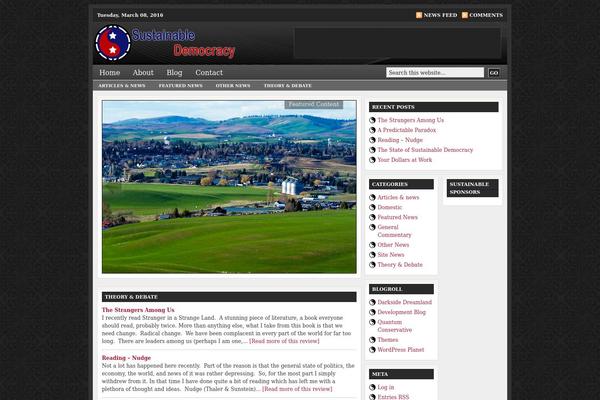This screenshot has width=600, height=400.
Task: Select Articles & News in sub-navigation
Action: tap(122, 86)
